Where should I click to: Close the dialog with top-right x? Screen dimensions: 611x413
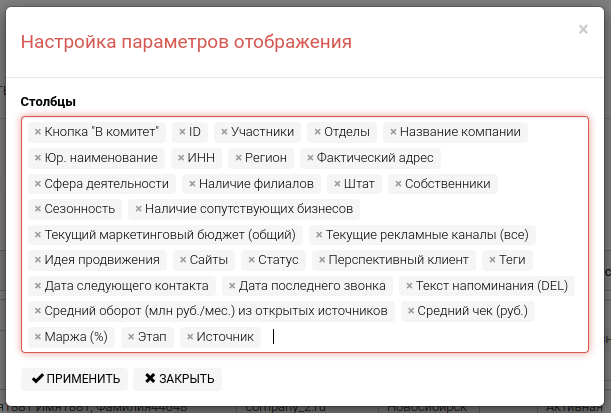(583, 30)
